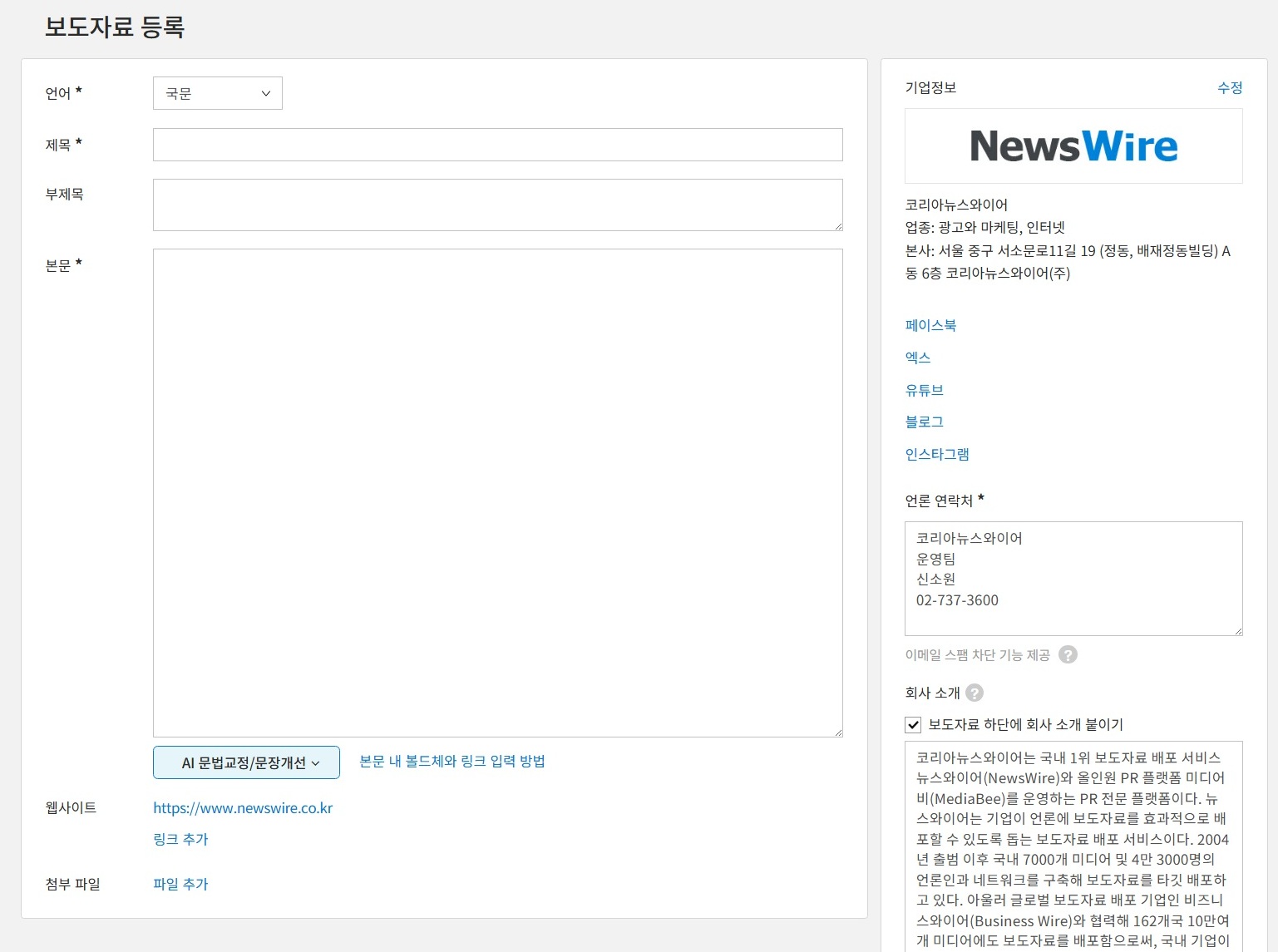This screenshot has width=1278, height=952.
Task: Click help icon next to 회사 소개
Action: (x=975, y=693)
